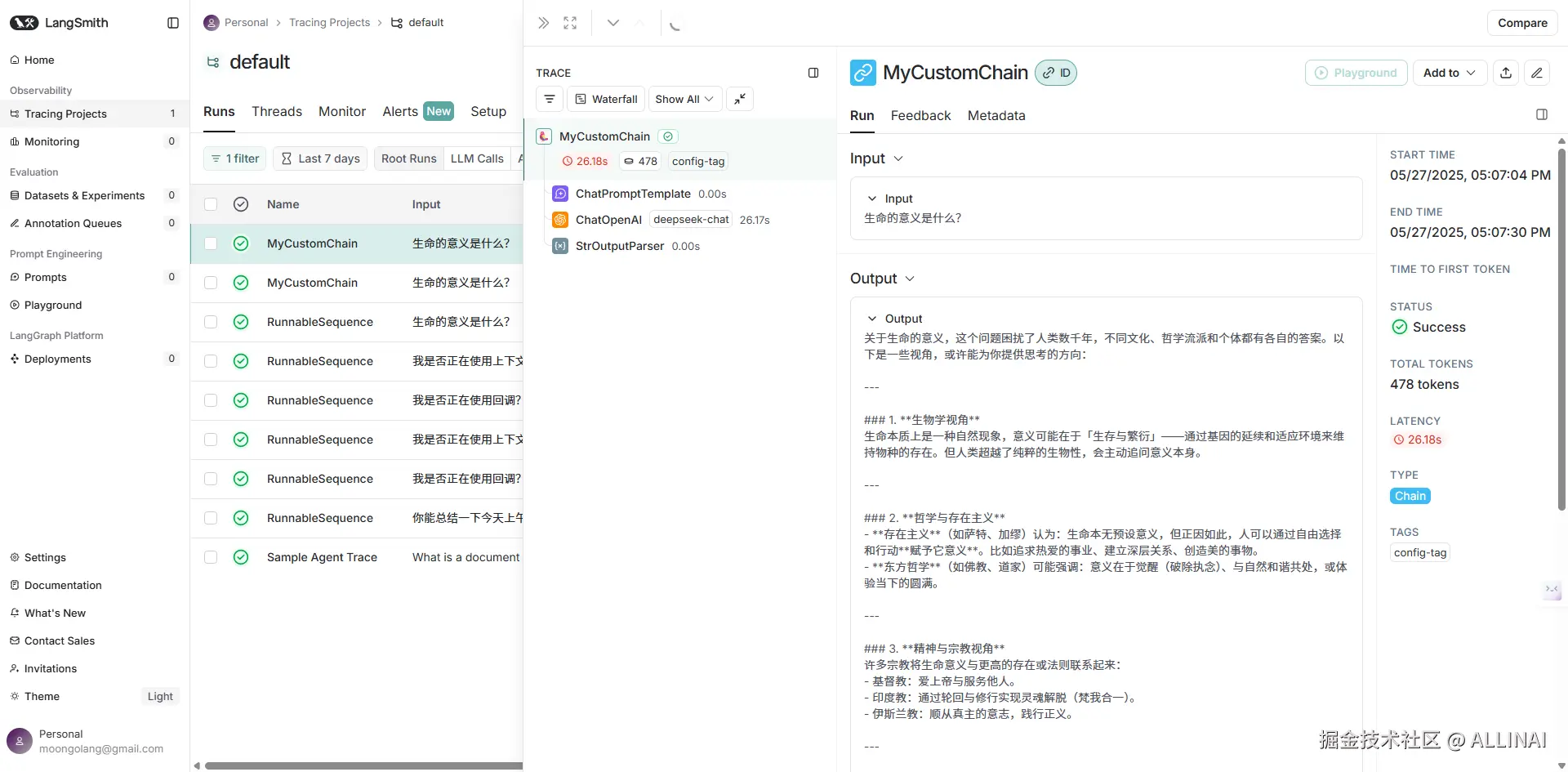Switch to Monitor tab
The image size is (1568, 772).
(x=342, y=112)
